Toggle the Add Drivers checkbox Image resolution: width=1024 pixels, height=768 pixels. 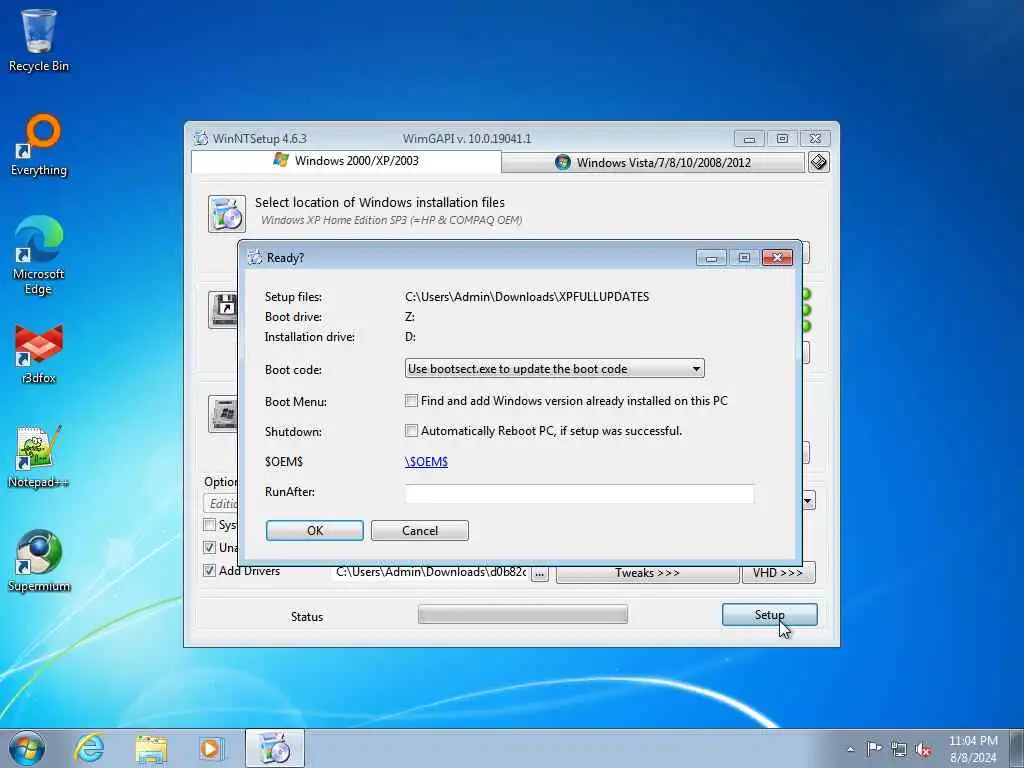pos(210,571)
